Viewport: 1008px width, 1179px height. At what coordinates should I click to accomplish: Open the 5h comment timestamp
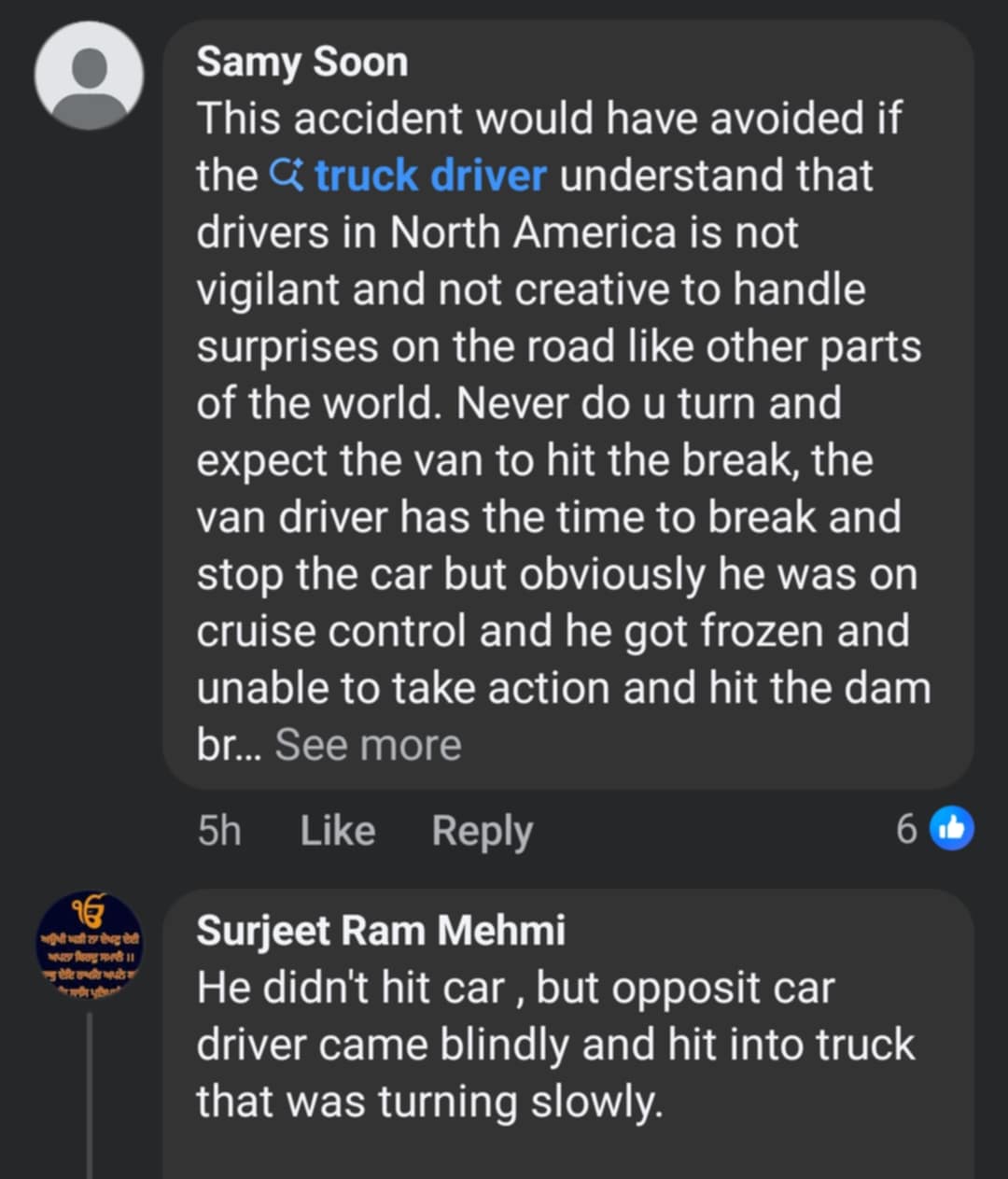click(x=219, y=829)
